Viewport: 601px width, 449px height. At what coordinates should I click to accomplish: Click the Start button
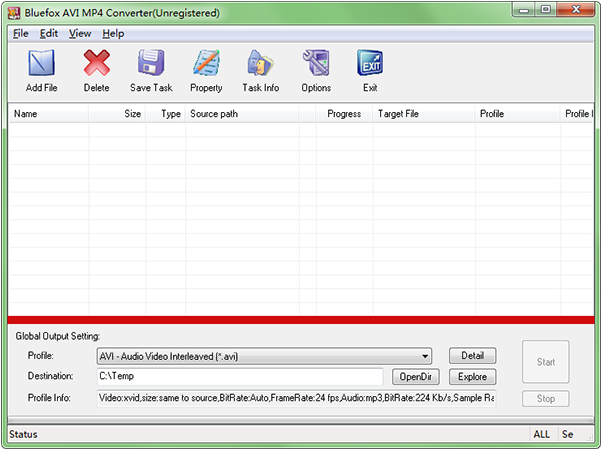click(545, 362)
